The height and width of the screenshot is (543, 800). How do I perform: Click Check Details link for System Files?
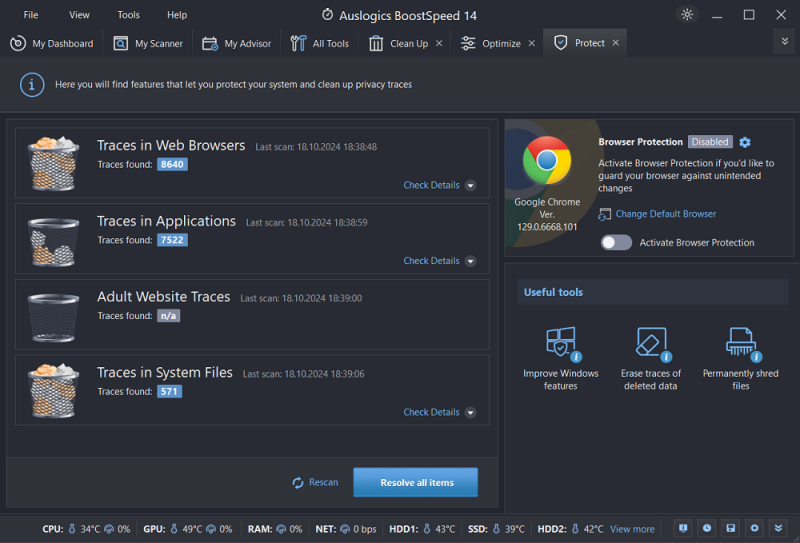coord(431,412)
